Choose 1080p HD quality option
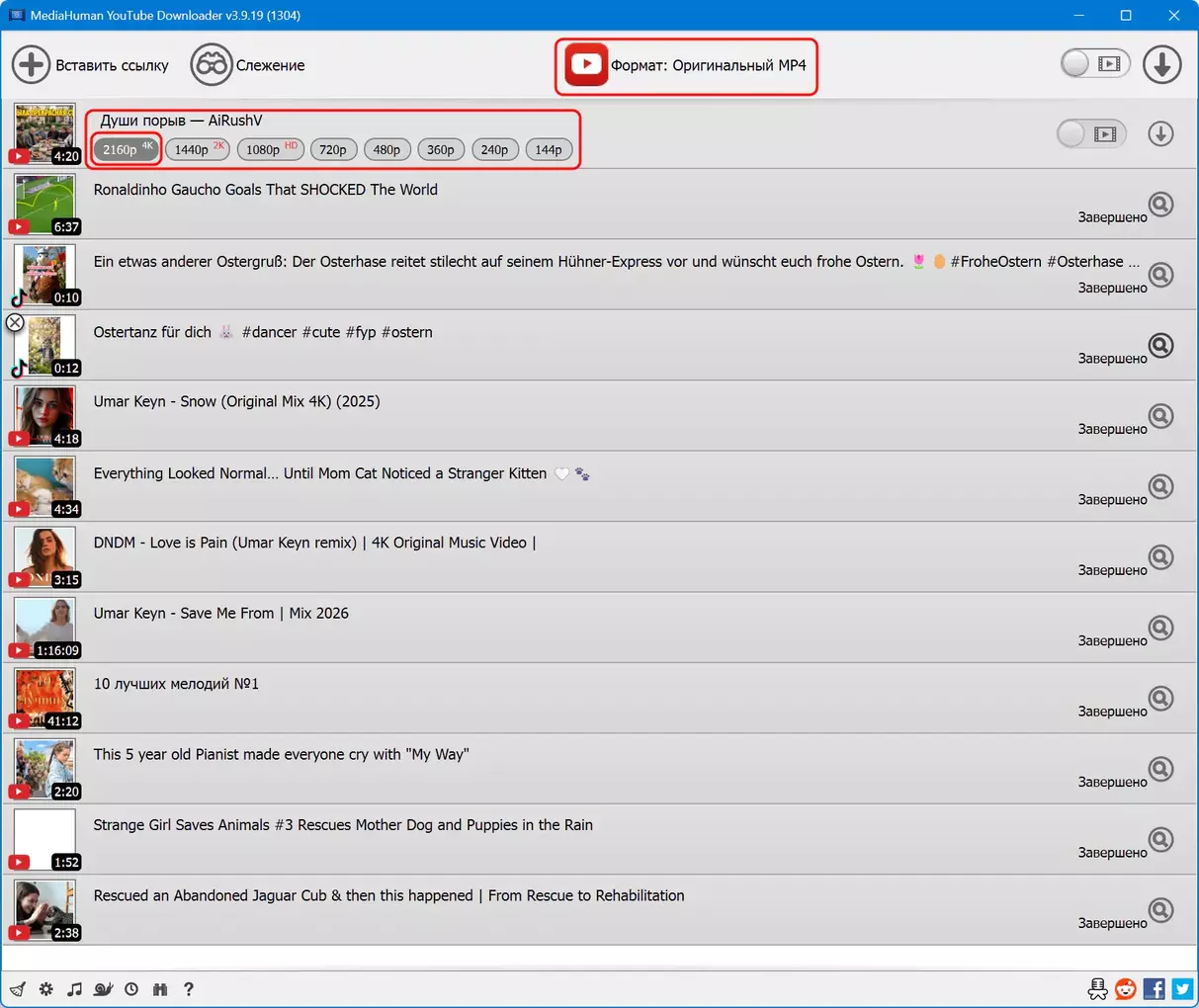The width and height of the screenshot is (1199, 1008). 270,149
